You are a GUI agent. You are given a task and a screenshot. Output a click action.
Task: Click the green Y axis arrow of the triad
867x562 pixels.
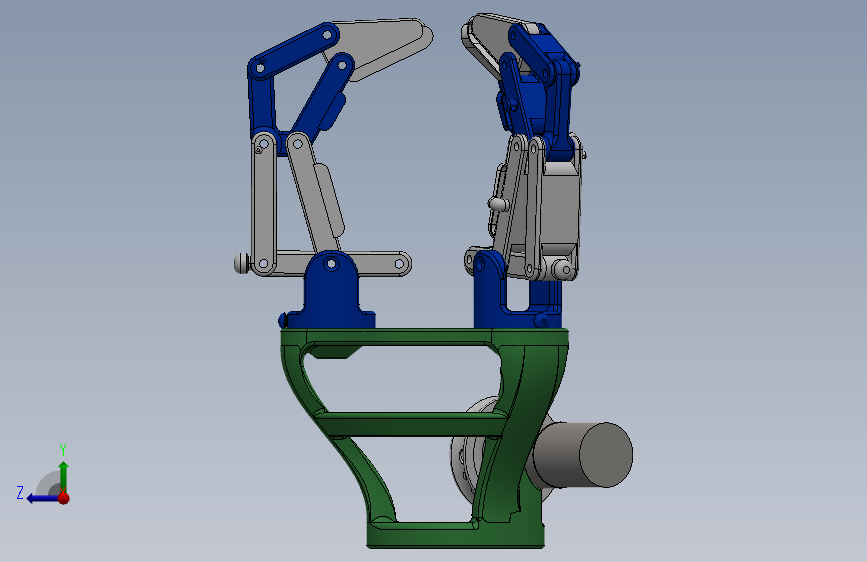(x=64, y=476)
